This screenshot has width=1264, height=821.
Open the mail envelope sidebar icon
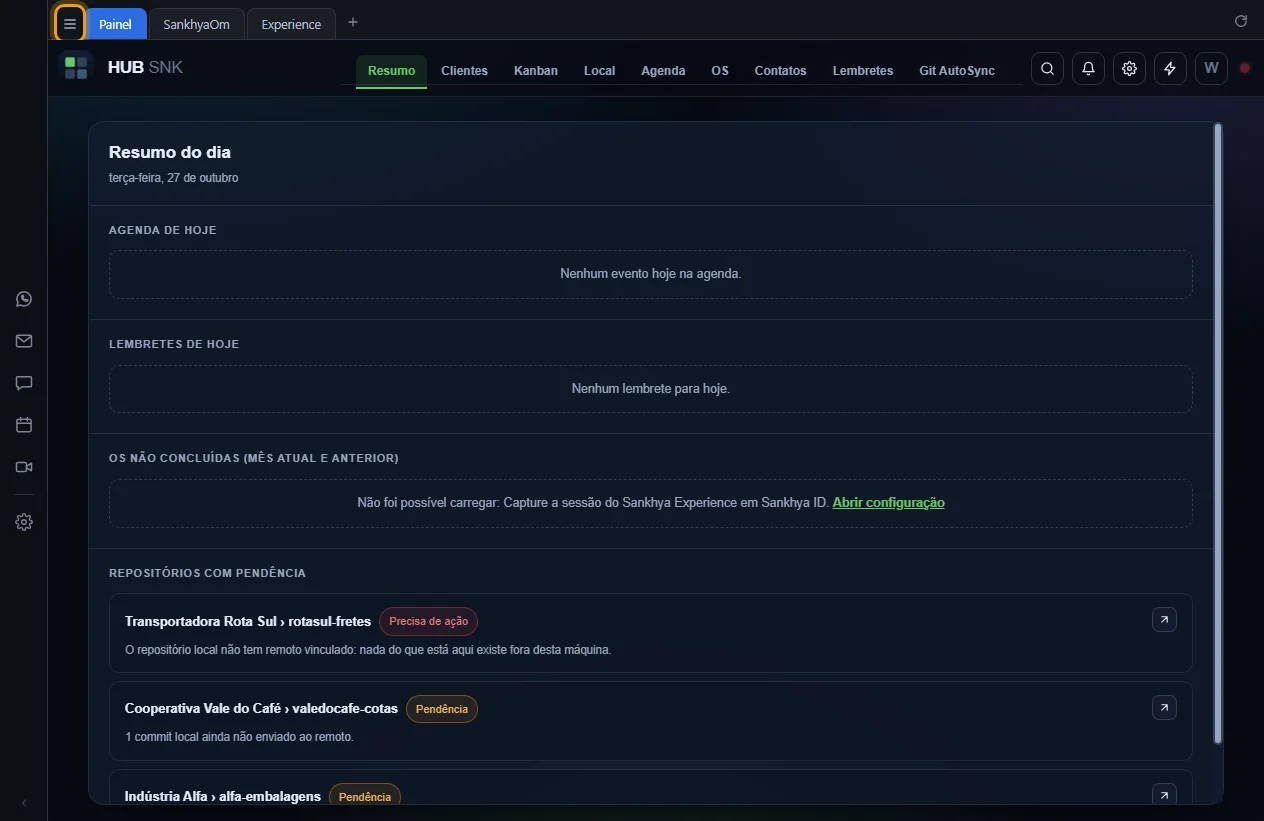click(x=24, y=341)
